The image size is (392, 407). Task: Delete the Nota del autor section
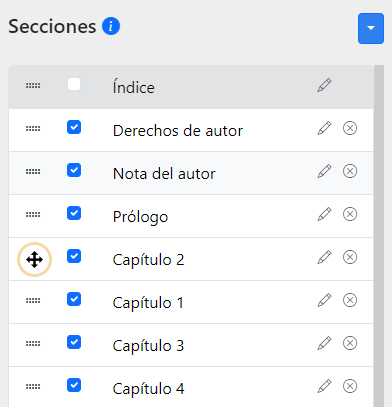click(350, 171)
